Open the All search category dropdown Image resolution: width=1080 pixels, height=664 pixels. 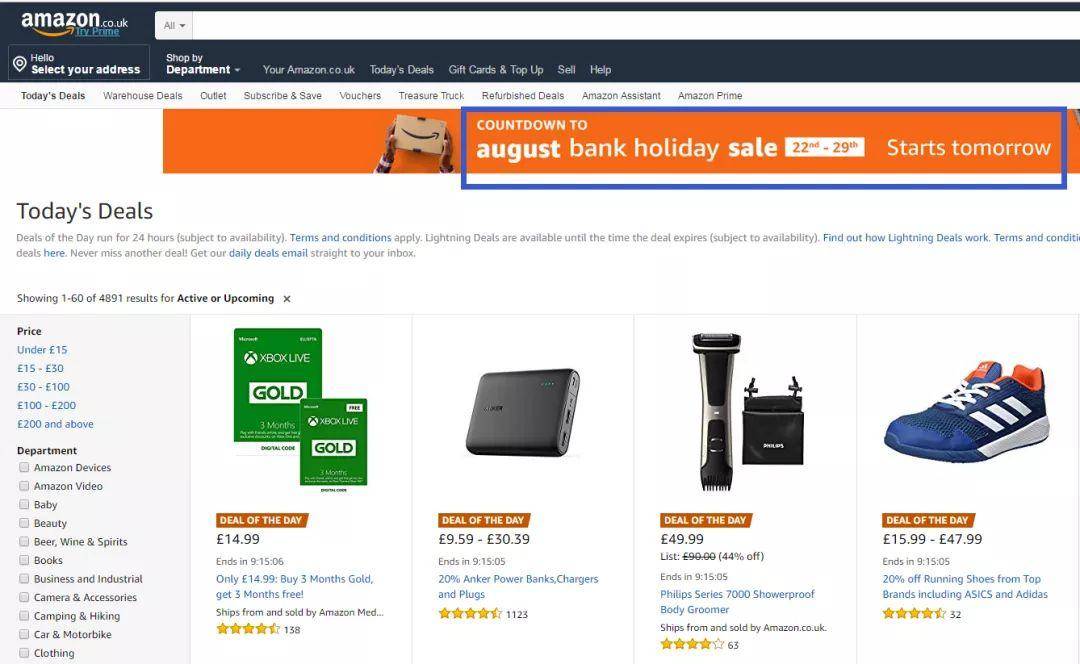click(x=174, y=25)
